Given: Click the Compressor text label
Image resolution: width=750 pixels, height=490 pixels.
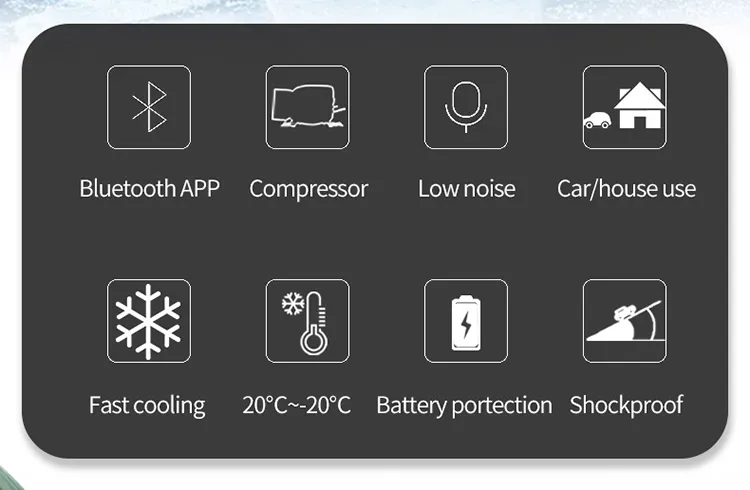Looking at the screenshot, I should pos(309,189).
